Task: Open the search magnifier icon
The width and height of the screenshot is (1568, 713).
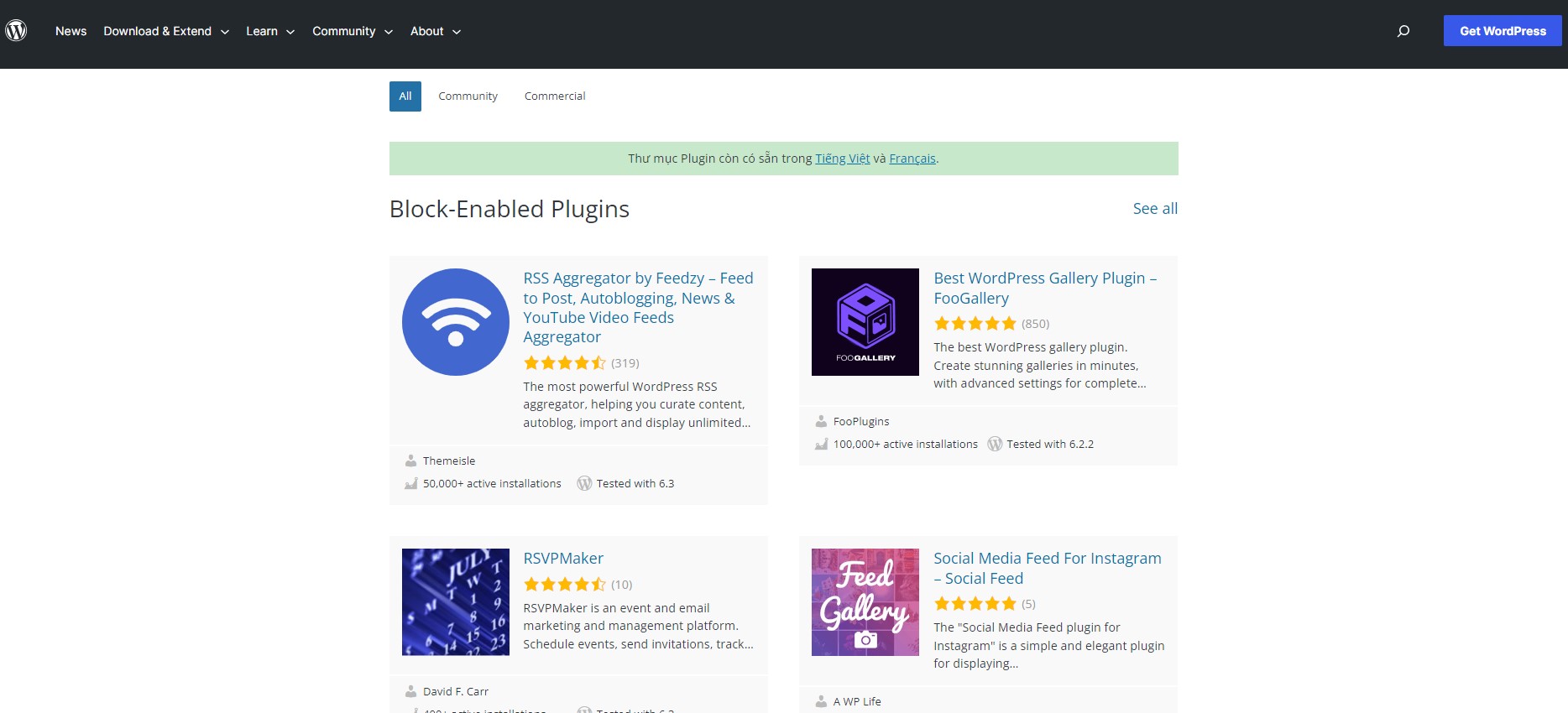Action: [1403, 31]
